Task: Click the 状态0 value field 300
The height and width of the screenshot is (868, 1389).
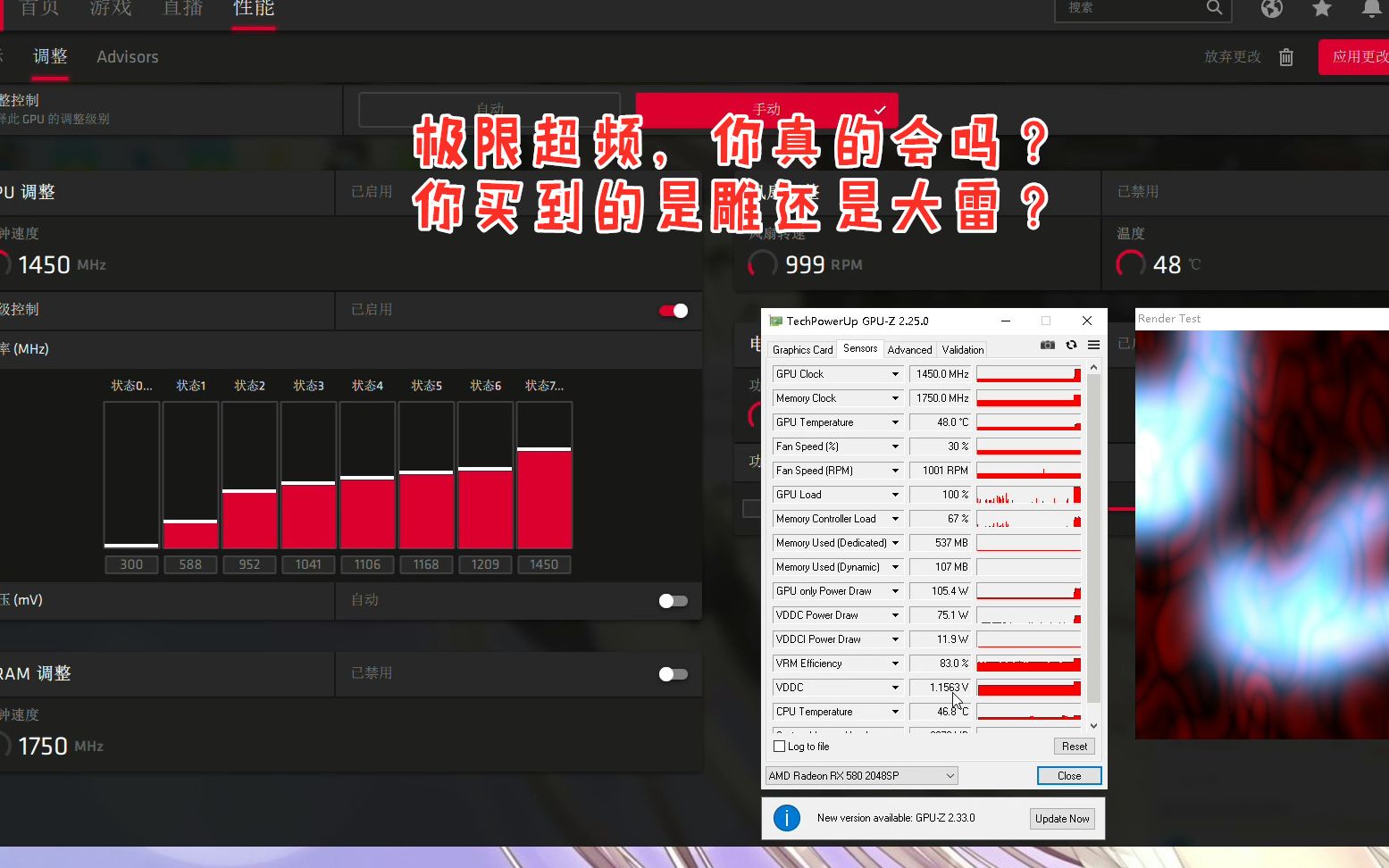Action: (x=131, y=565)
